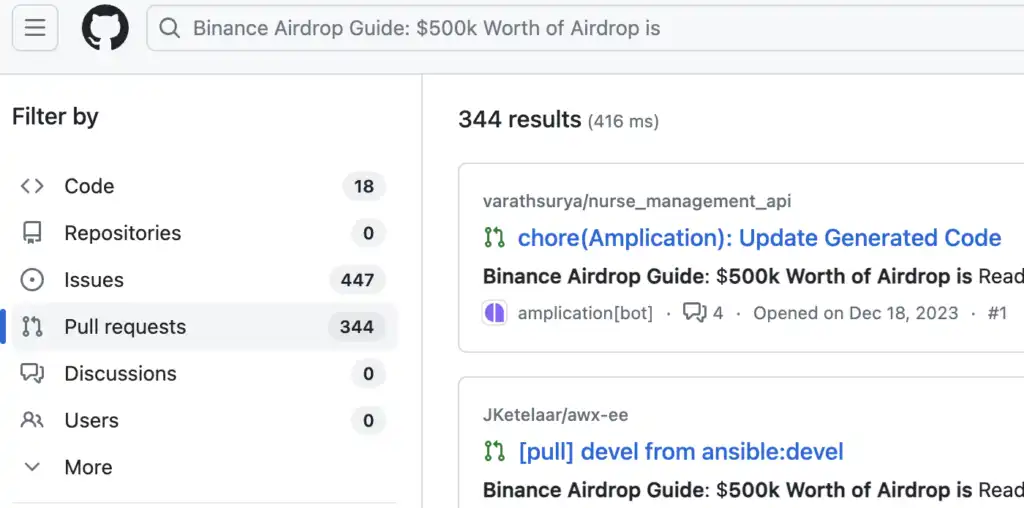Click the 344 count badge for Pull requests
The image size is (1024, 508).
tap(357, 326)
